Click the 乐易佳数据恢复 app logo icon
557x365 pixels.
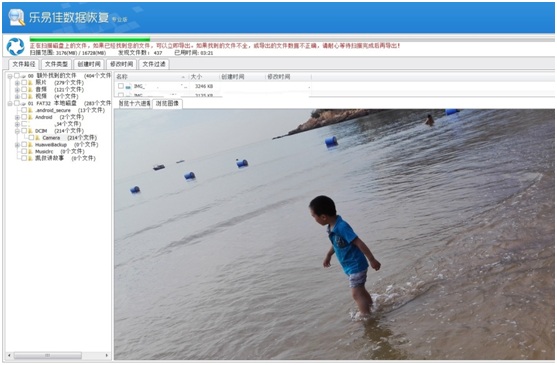[x=16, y=17]
